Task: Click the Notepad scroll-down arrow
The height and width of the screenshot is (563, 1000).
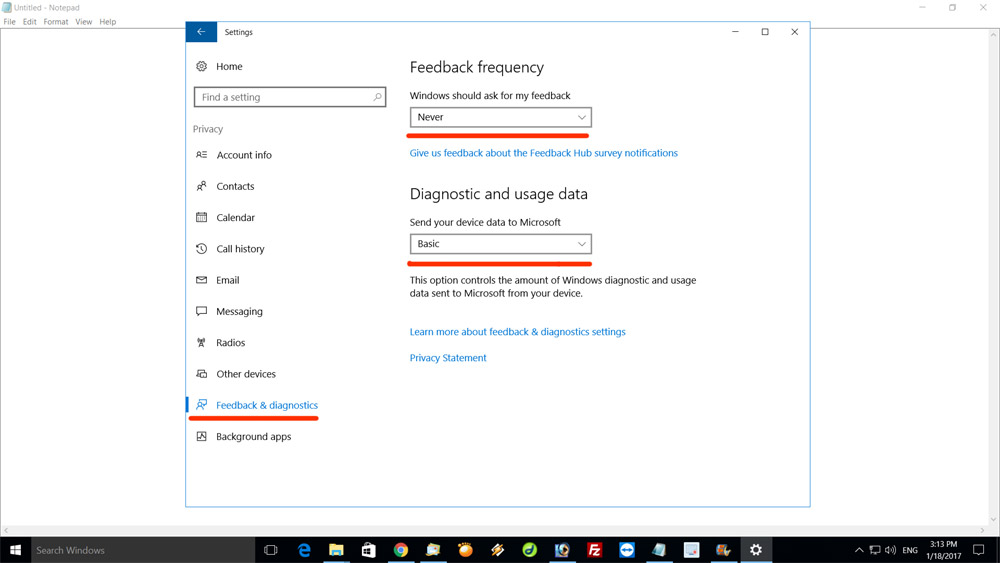Action: [993, 520]
